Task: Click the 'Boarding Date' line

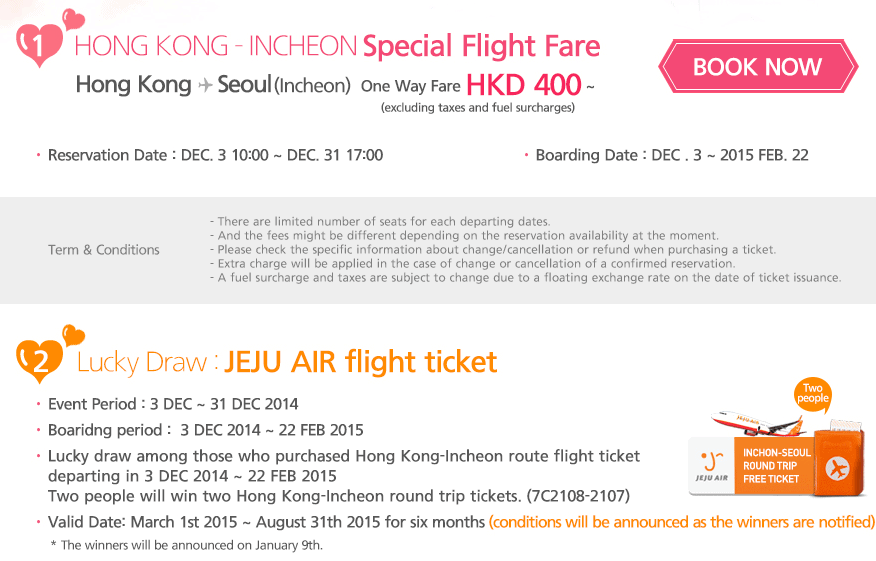Action: click(x=672, y=155)
